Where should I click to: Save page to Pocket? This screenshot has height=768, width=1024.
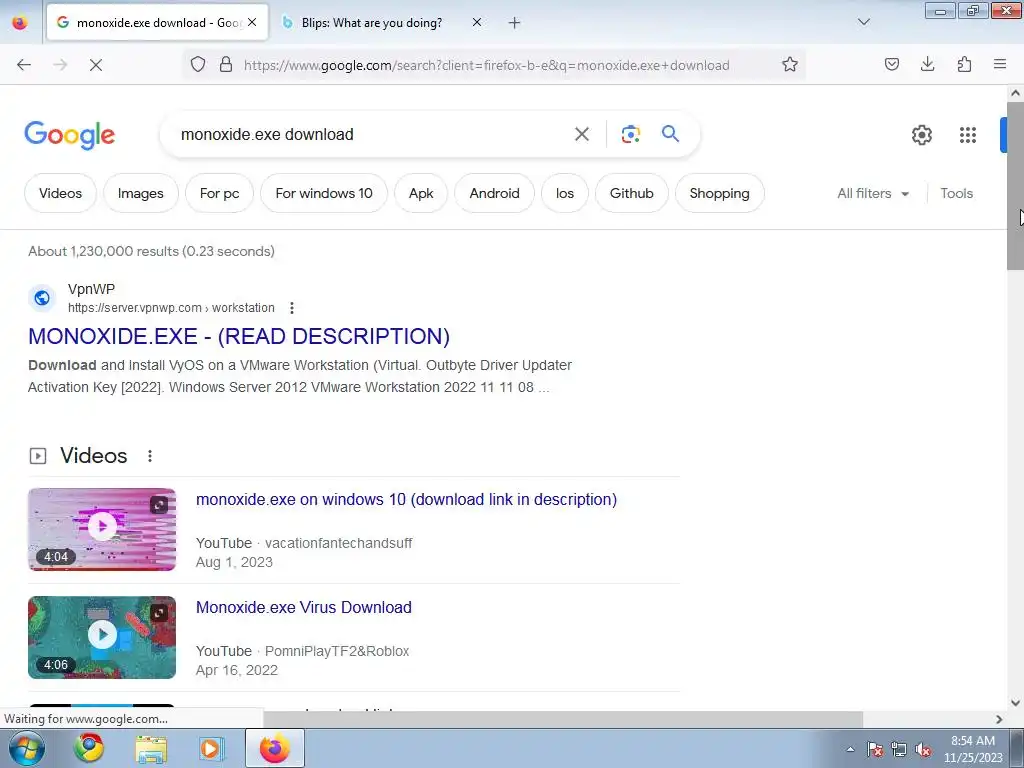(x=891, y=64)
